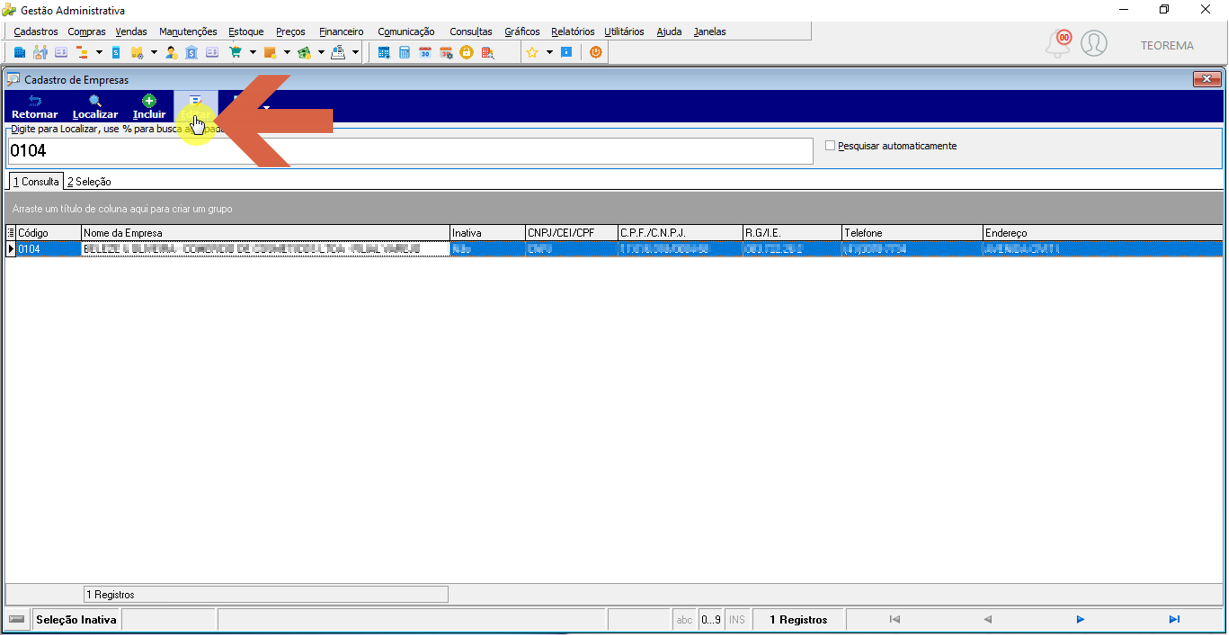
Task: Click the orange power icon in toolbar
Action: 596,52
